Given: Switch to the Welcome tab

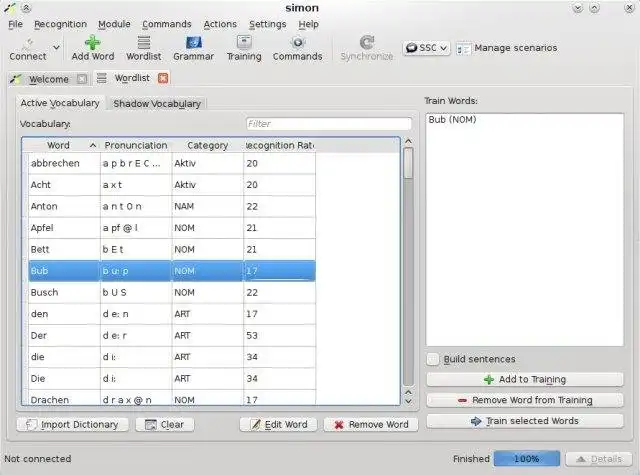Looking at the screenshot, I should click(48, 79).
